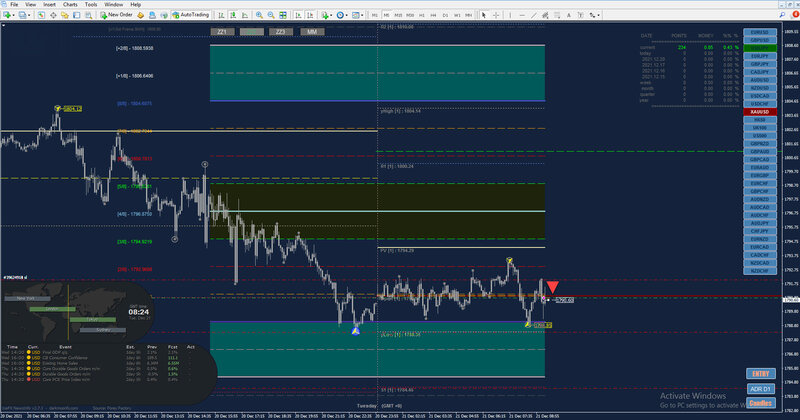Select the trendline drawing tool

(533, 15)
